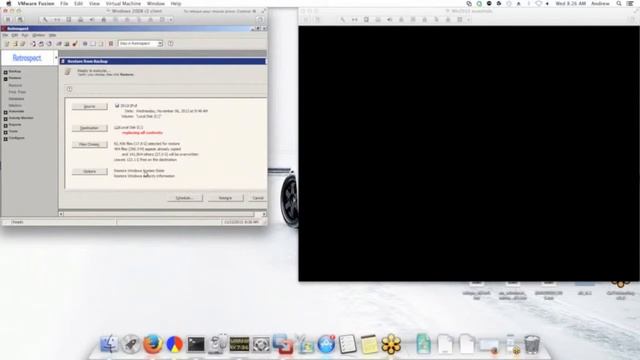Open yellow notepad icon in Dock
This screenshot has width=640, height=360.
point(369,344)
